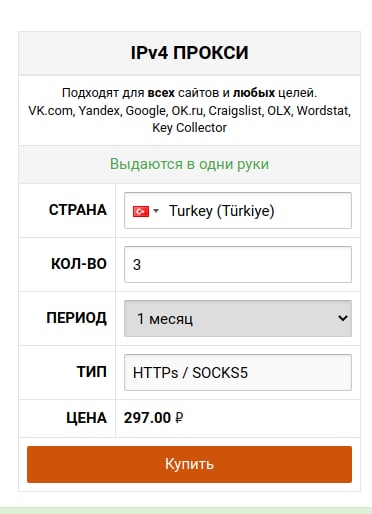Click the IPv4 ПРОКСИ heading
The height and width of the screenshot is (514, 372).
189,53
